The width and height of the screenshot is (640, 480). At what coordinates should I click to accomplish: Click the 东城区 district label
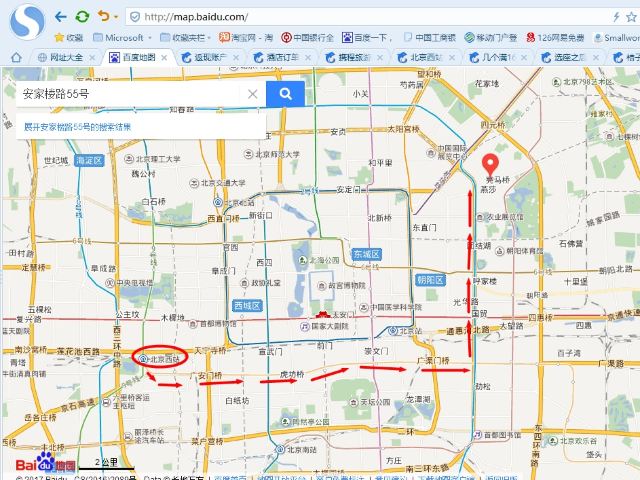[x=367, y=254]
